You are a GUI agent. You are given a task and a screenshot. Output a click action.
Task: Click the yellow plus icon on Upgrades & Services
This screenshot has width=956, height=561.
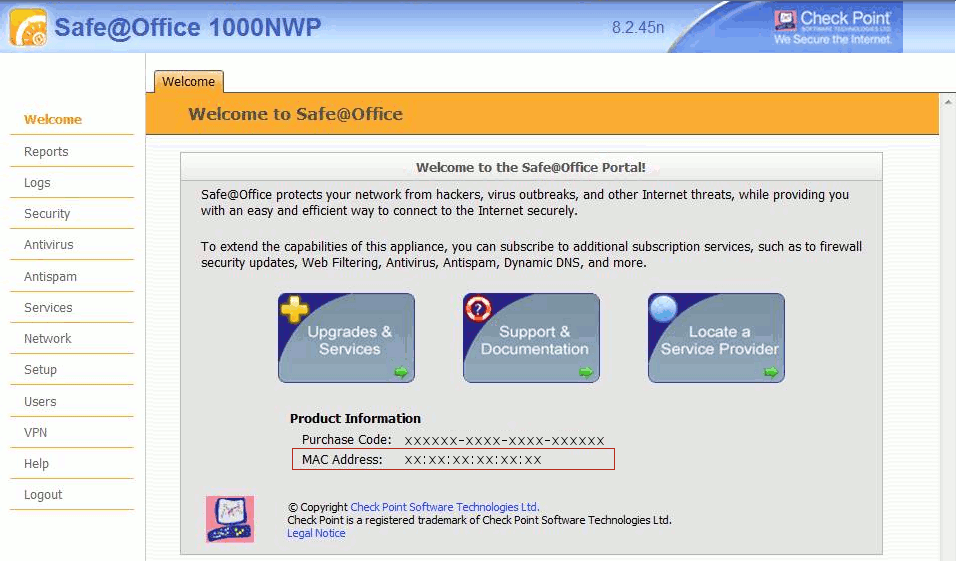(x=294, y=309)
